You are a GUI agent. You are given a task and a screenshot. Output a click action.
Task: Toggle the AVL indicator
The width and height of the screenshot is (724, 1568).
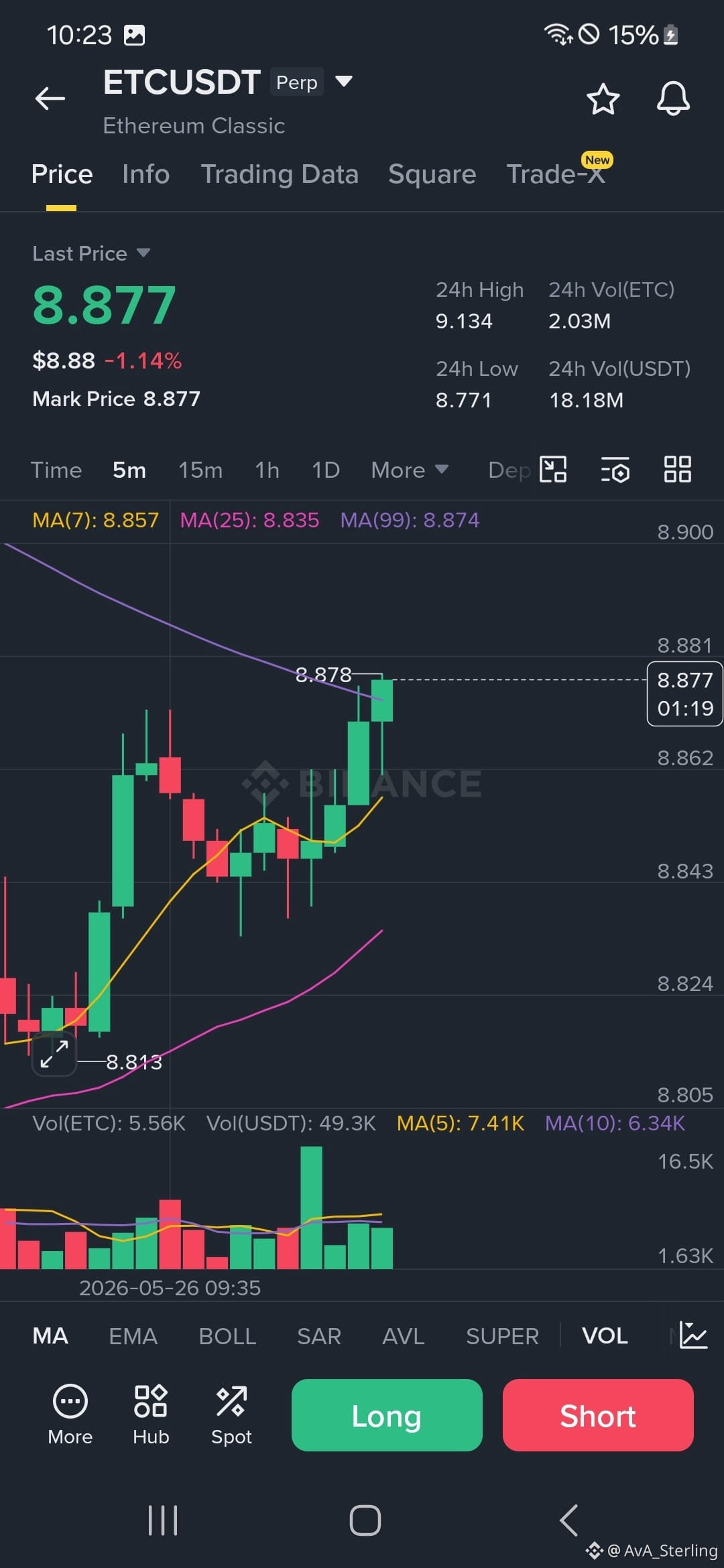404,1335
